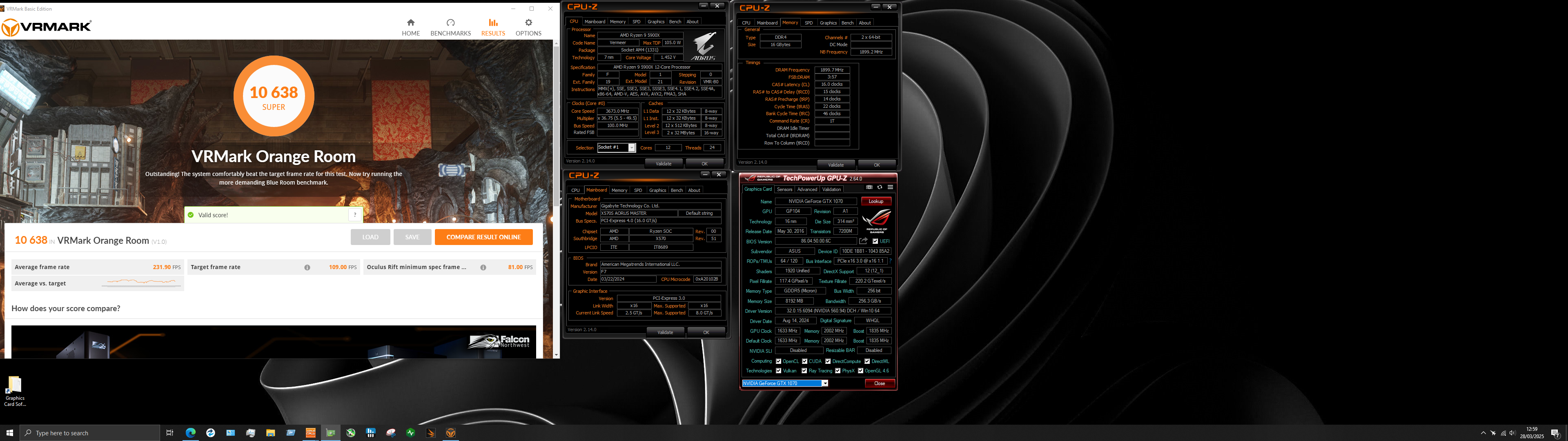Click the BIOS Version field 86.04.50.00.6C
Image resolution: width=1568 pixels, height=441 pixels.
pos(816,241)
